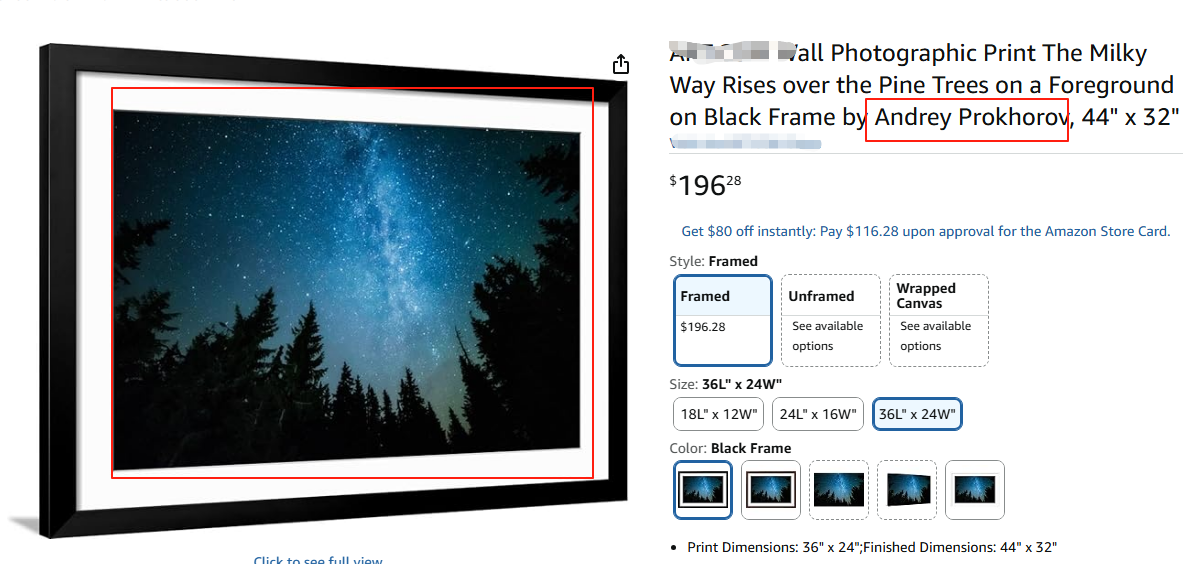Select the angled wrapped canvas swatch
The width and height of the screenshot is (1203, 564).
tap(907, 489)
